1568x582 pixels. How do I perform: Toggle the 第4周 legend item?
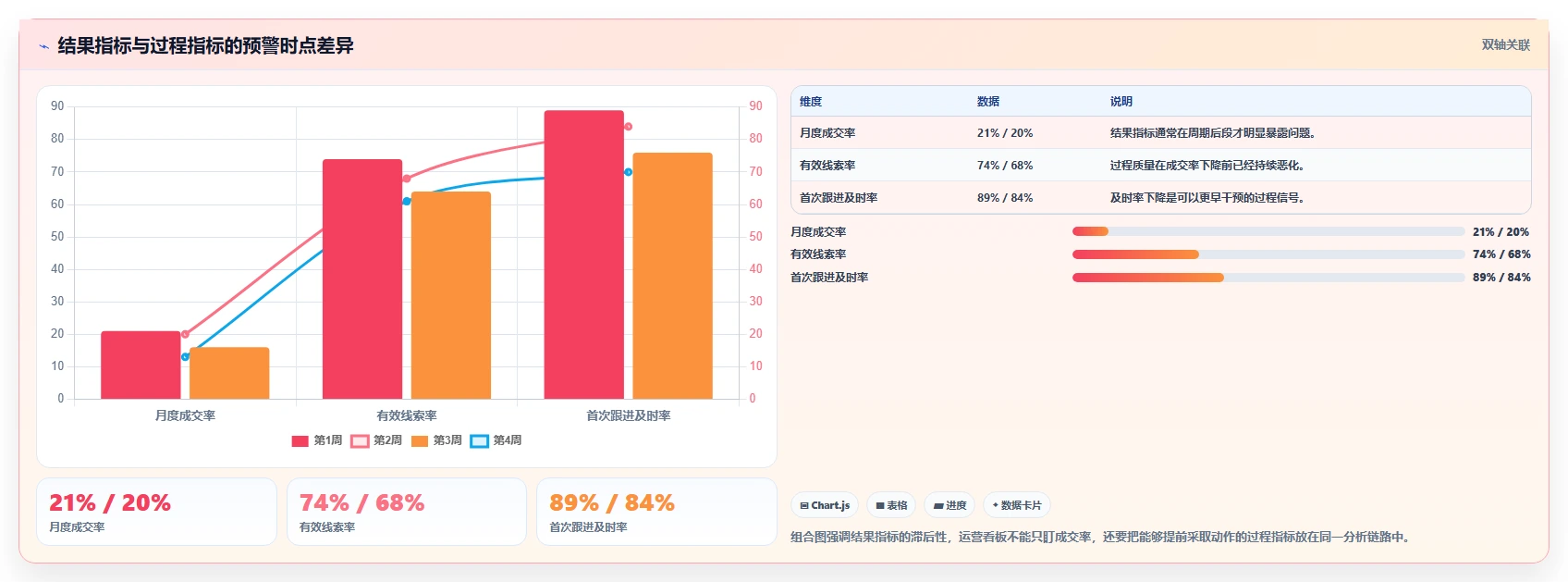496,440
